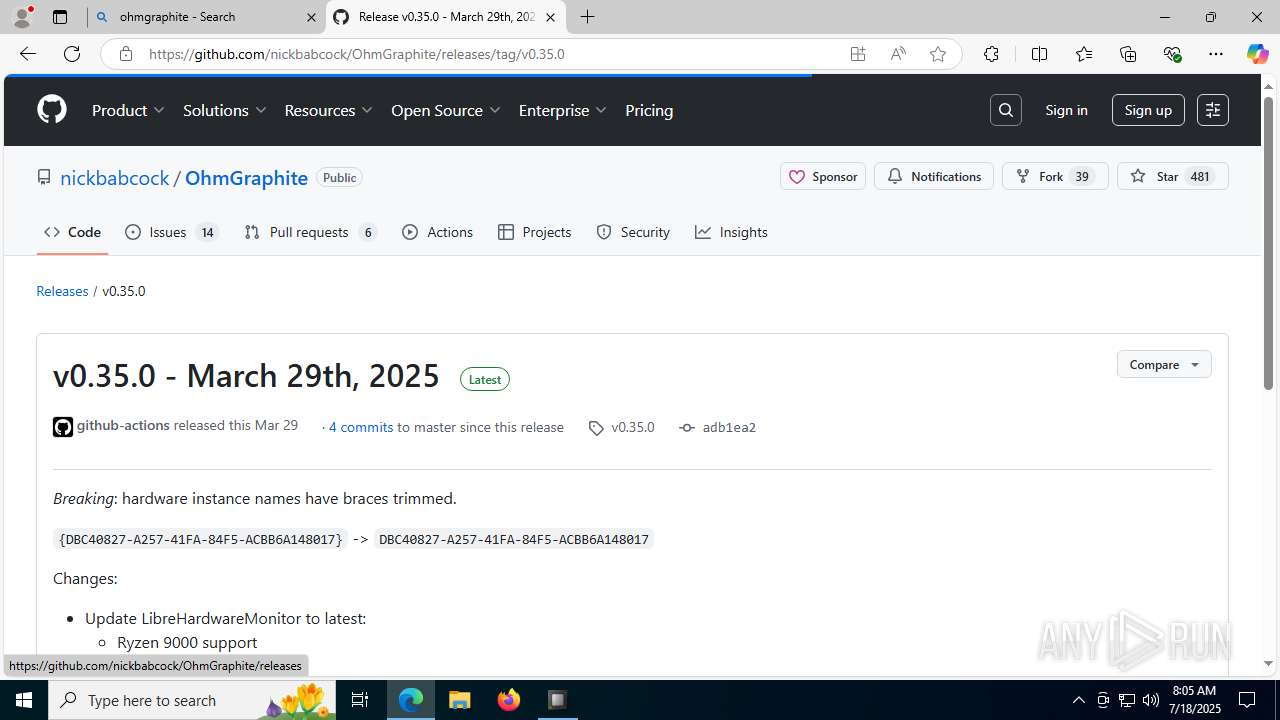Open the Projects repository tab
This screenshot has height=720, width=1280.
click(x=534, y=232)
